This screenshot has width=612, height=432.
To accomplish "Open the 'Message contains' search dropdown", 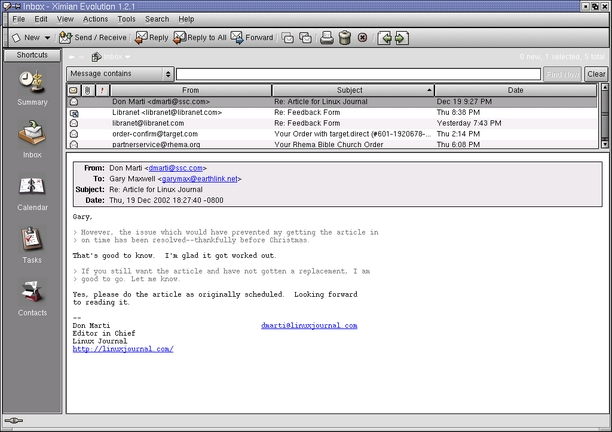I will (x=119, y=74).
